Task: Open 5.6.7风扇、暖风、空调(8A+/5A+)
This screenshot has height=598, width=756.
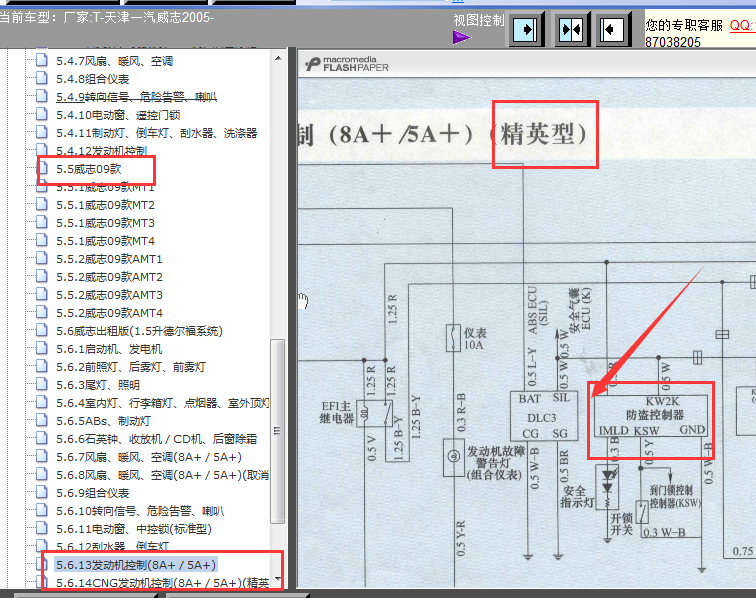Action: (149, 457)
